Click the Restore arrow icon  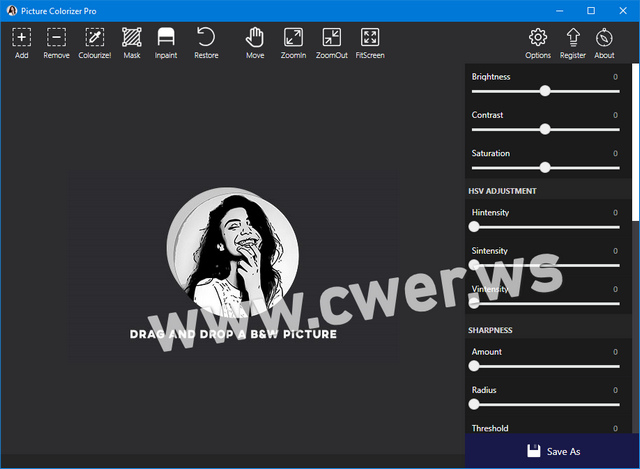(x=206, y=38)
